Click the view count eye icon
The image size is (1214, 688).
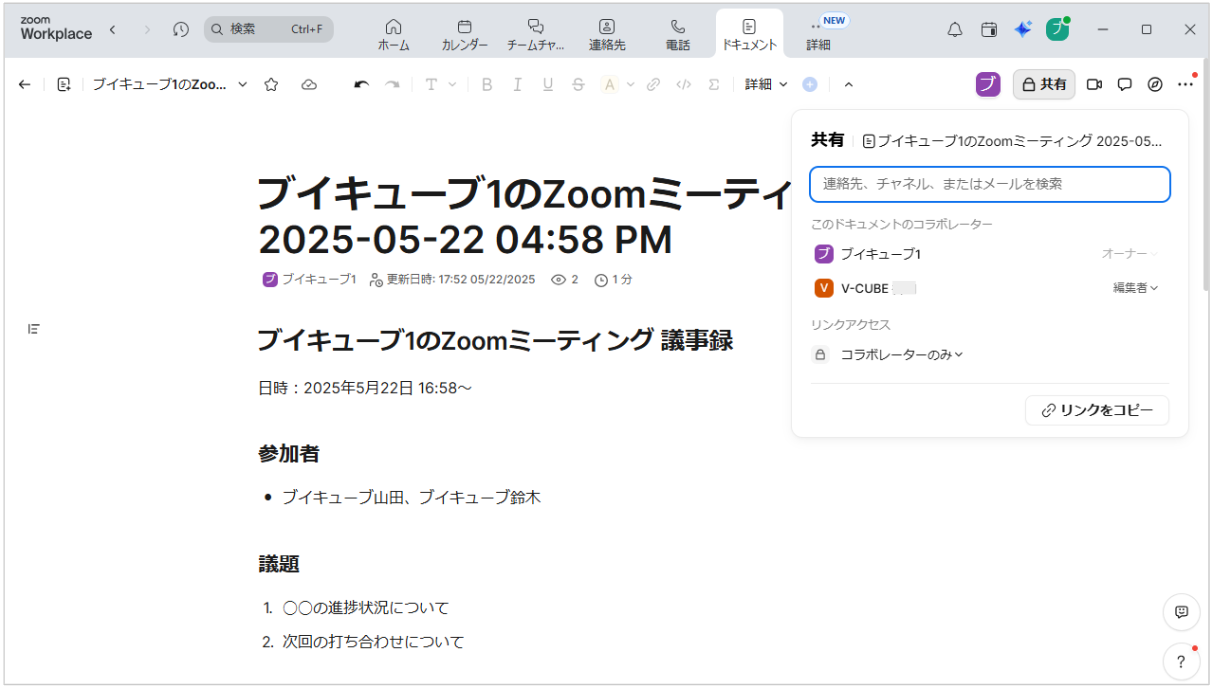[x=559, y=279]
